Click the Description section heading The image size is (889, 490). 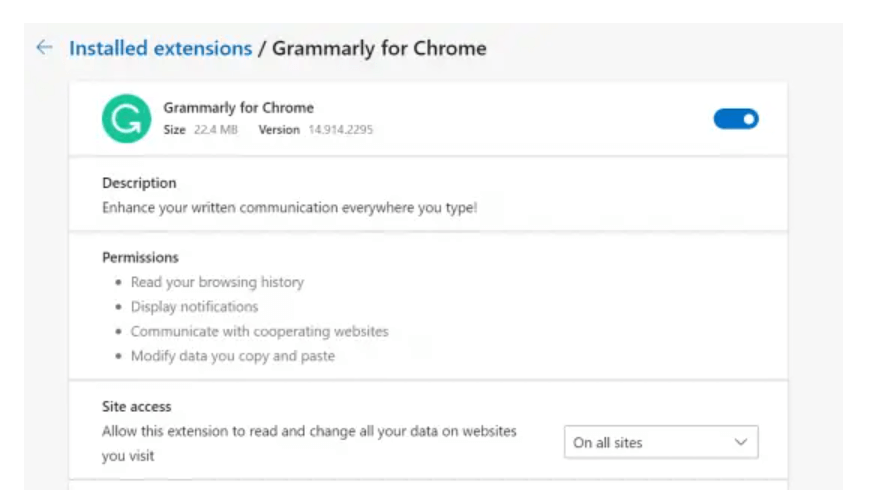[139, 183]
